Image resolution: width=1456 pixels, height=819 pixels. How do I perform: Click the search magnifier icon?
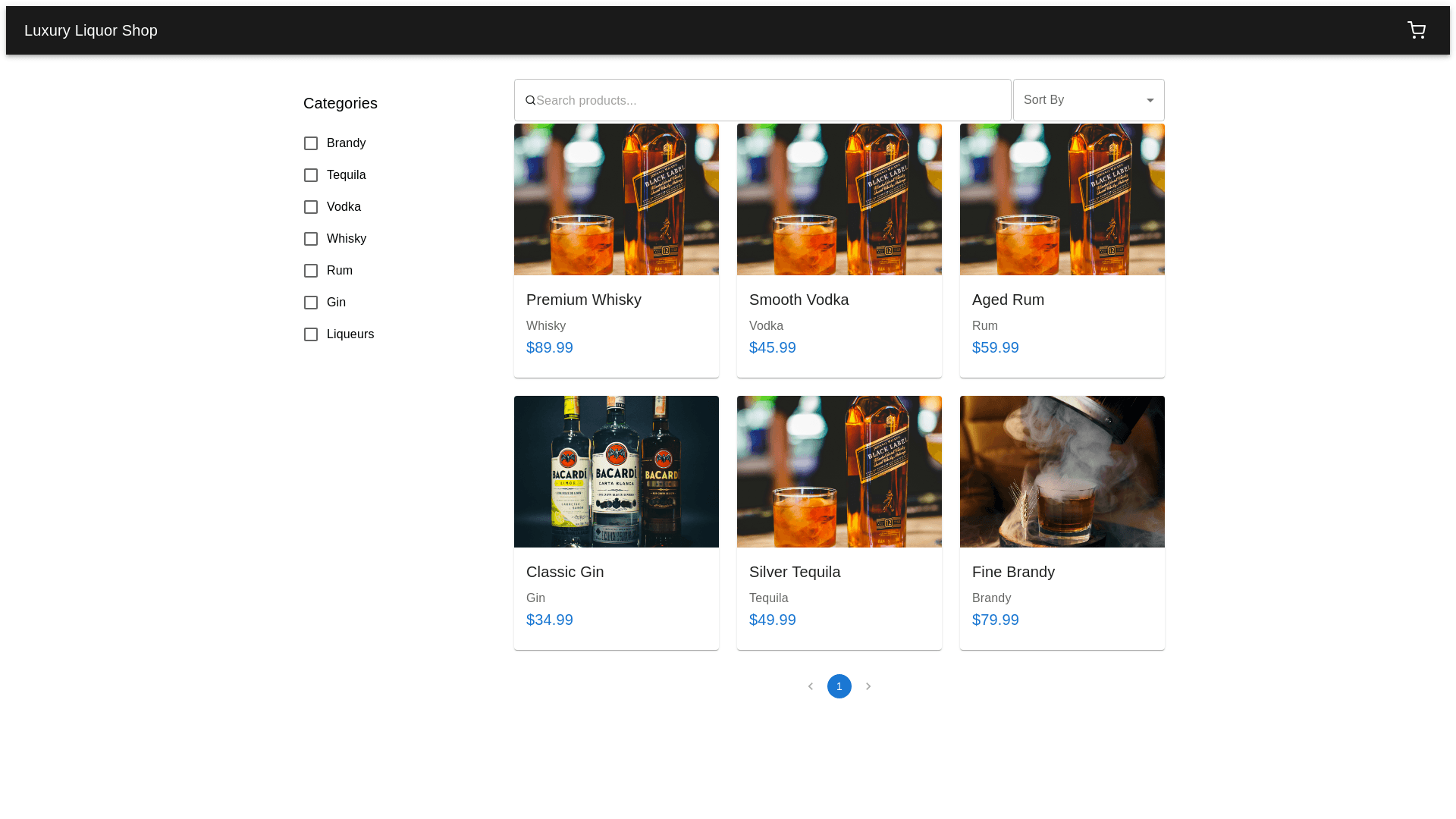coord(531,99)
